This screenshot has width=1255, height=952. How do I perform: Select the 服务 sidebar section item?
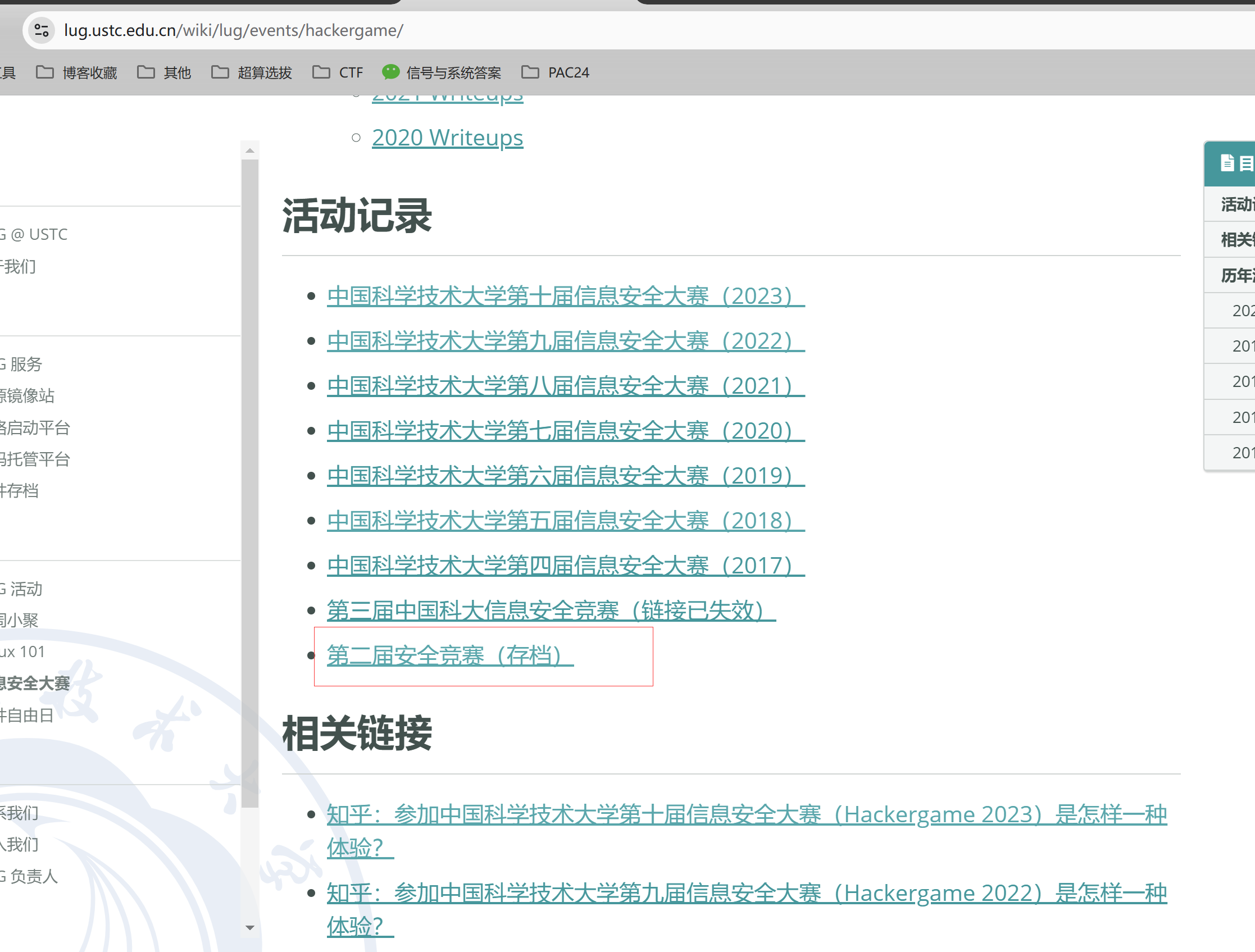click(x=21, y=365)
